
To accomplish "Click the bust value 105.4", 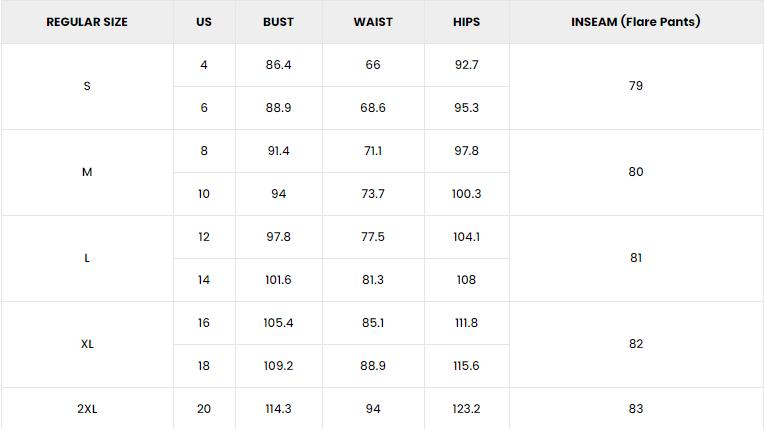I will tap(278, 323).
